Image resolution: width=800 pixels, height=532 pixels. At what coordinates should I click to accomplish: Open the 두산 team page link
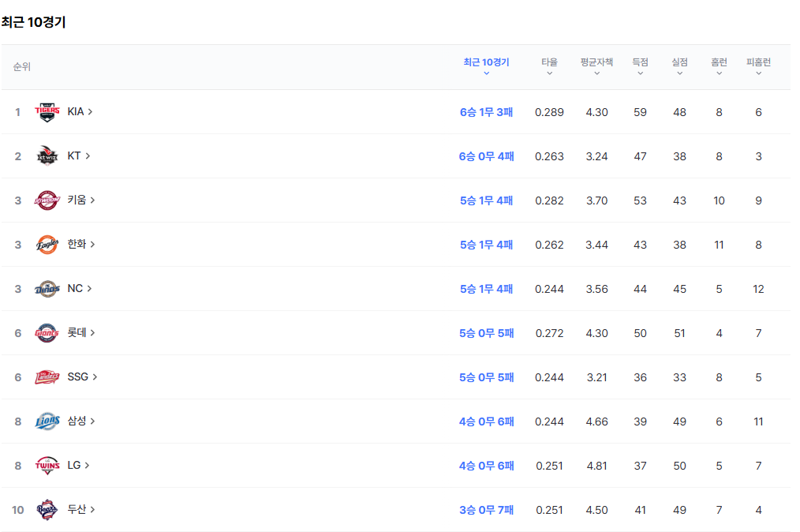pyautogui.click(x=81, y=510)
